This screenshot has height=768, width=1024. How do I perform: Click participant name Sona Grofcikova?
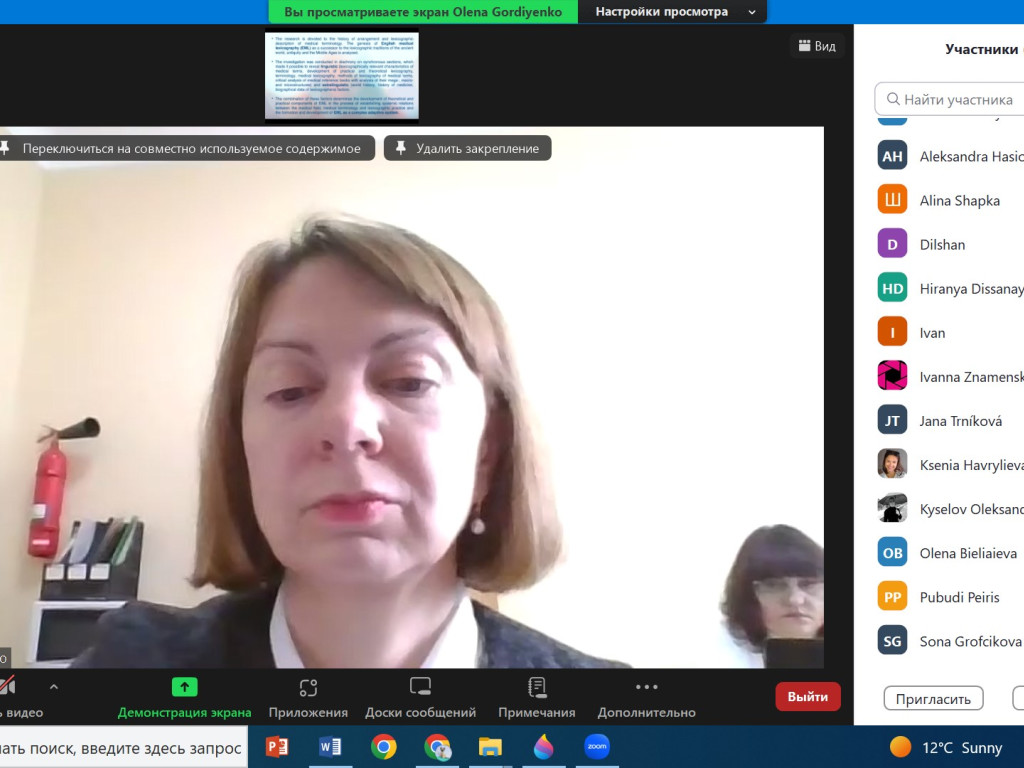tap(970, 641)
